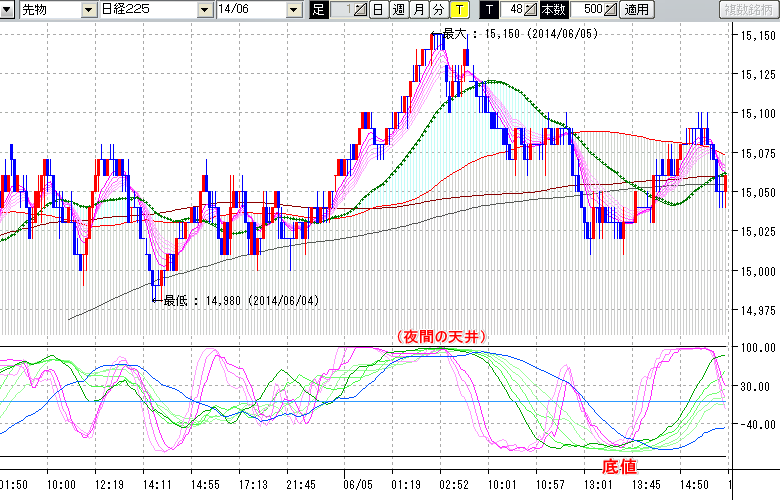Click the 500 bar count input field
The image size is (780, 500).
coord(588,10)
